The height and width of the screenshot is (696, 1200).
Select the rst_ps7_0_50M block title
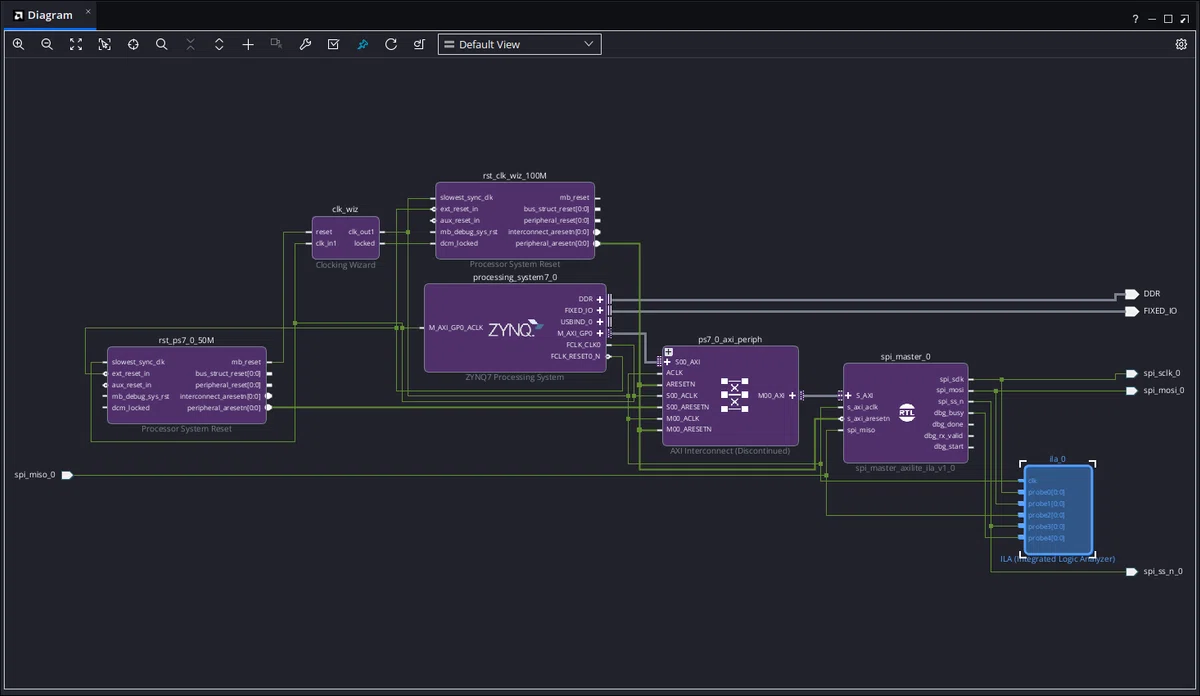tap(187, 341)
